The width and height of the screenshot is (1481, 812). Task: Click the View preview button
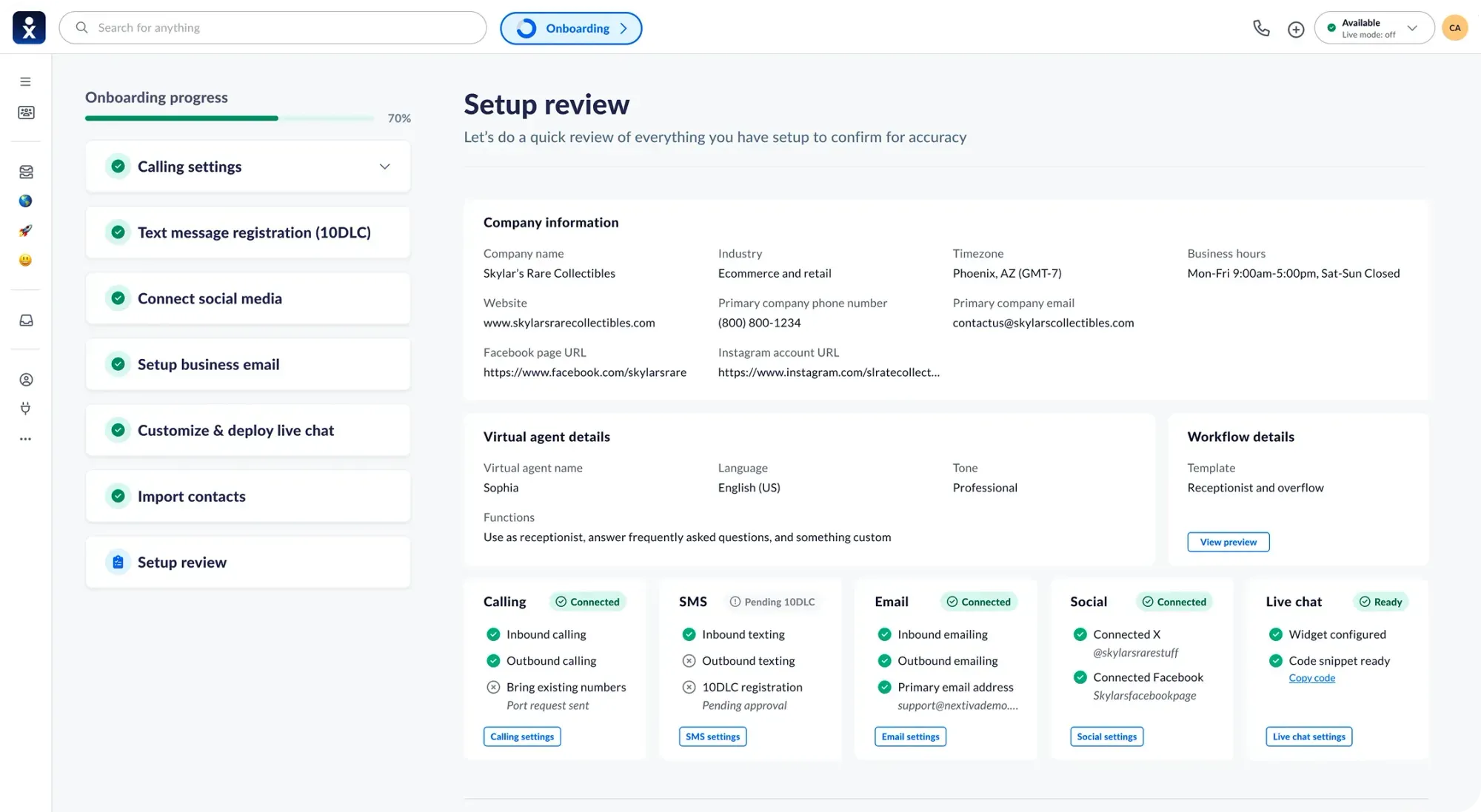(x=1227, y=542)
